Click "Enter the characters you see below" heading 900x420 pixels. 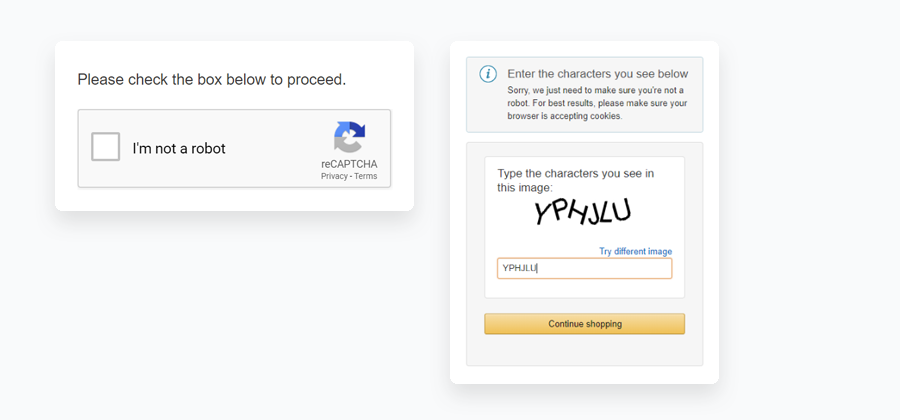tap(597, 74)
